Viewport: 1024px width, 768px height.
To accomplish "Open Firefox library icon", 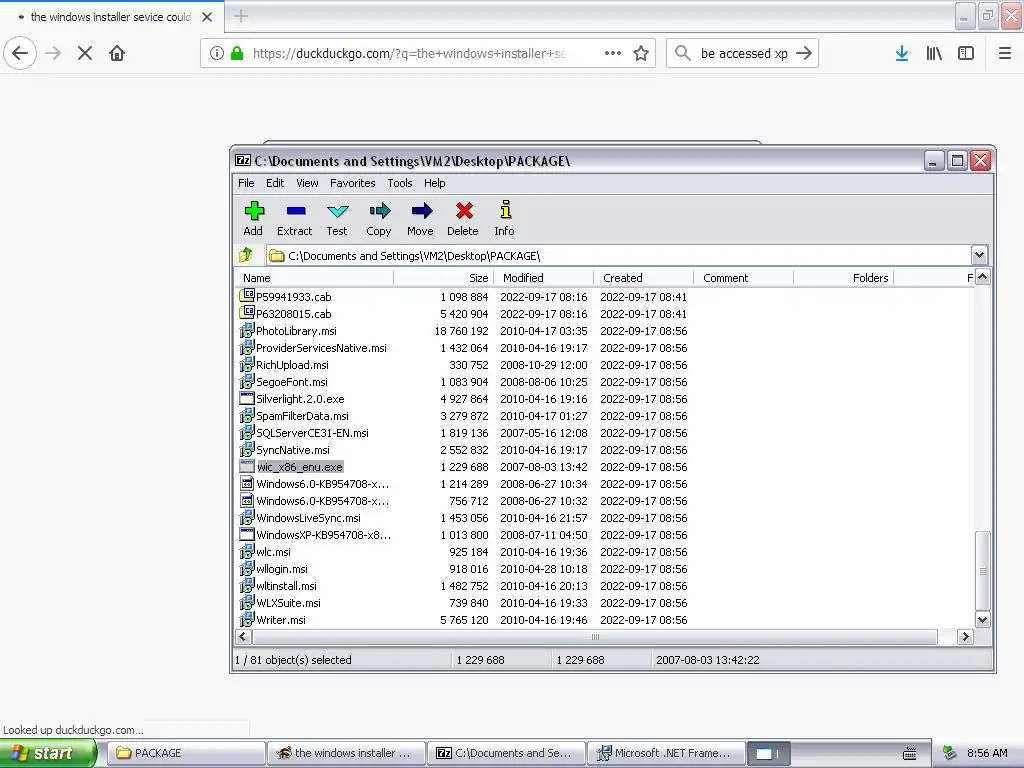I will (x=934, y=53).
